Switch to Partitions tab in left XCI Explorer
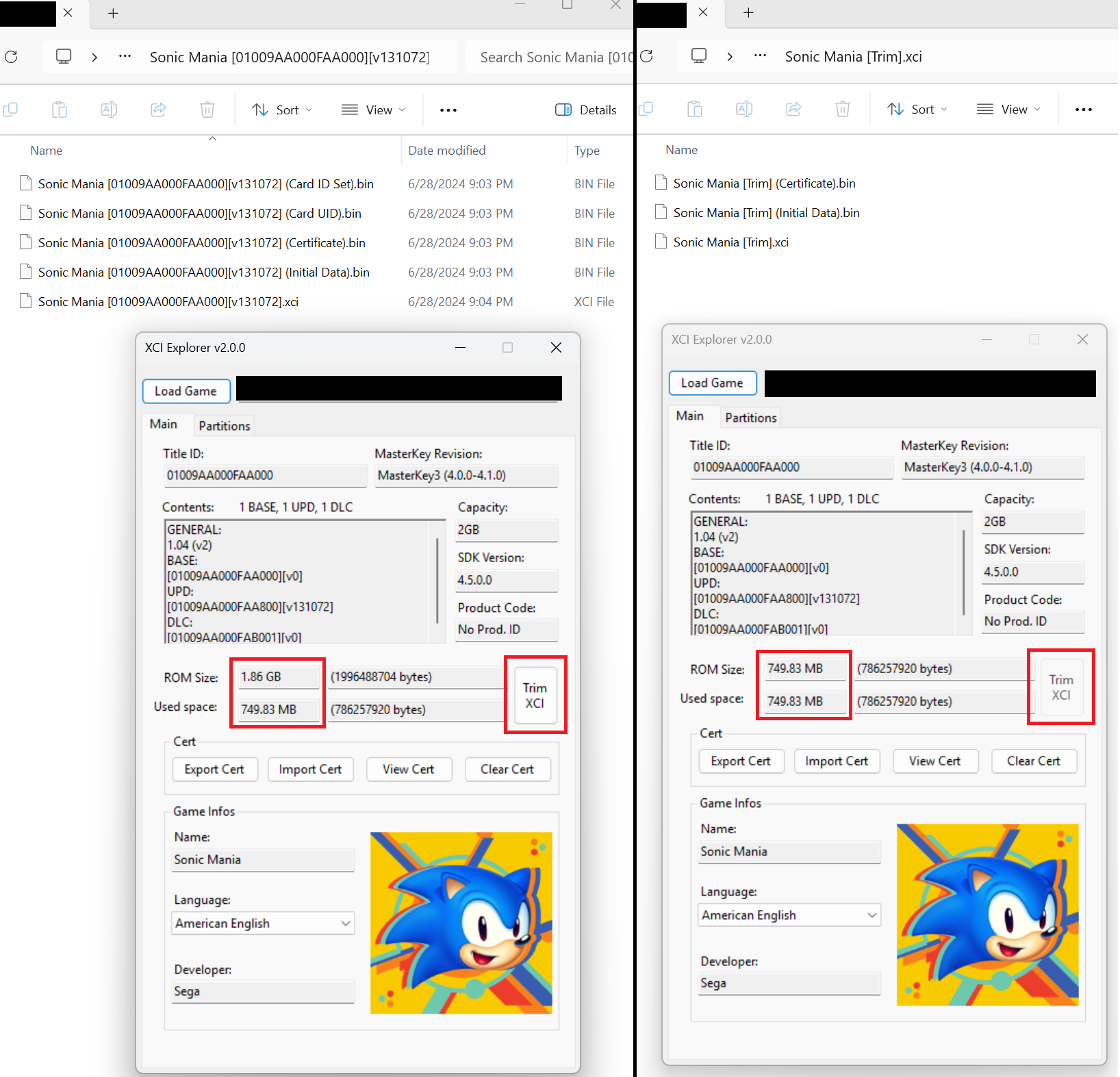1120x1077 pixels. click(225, 426)
